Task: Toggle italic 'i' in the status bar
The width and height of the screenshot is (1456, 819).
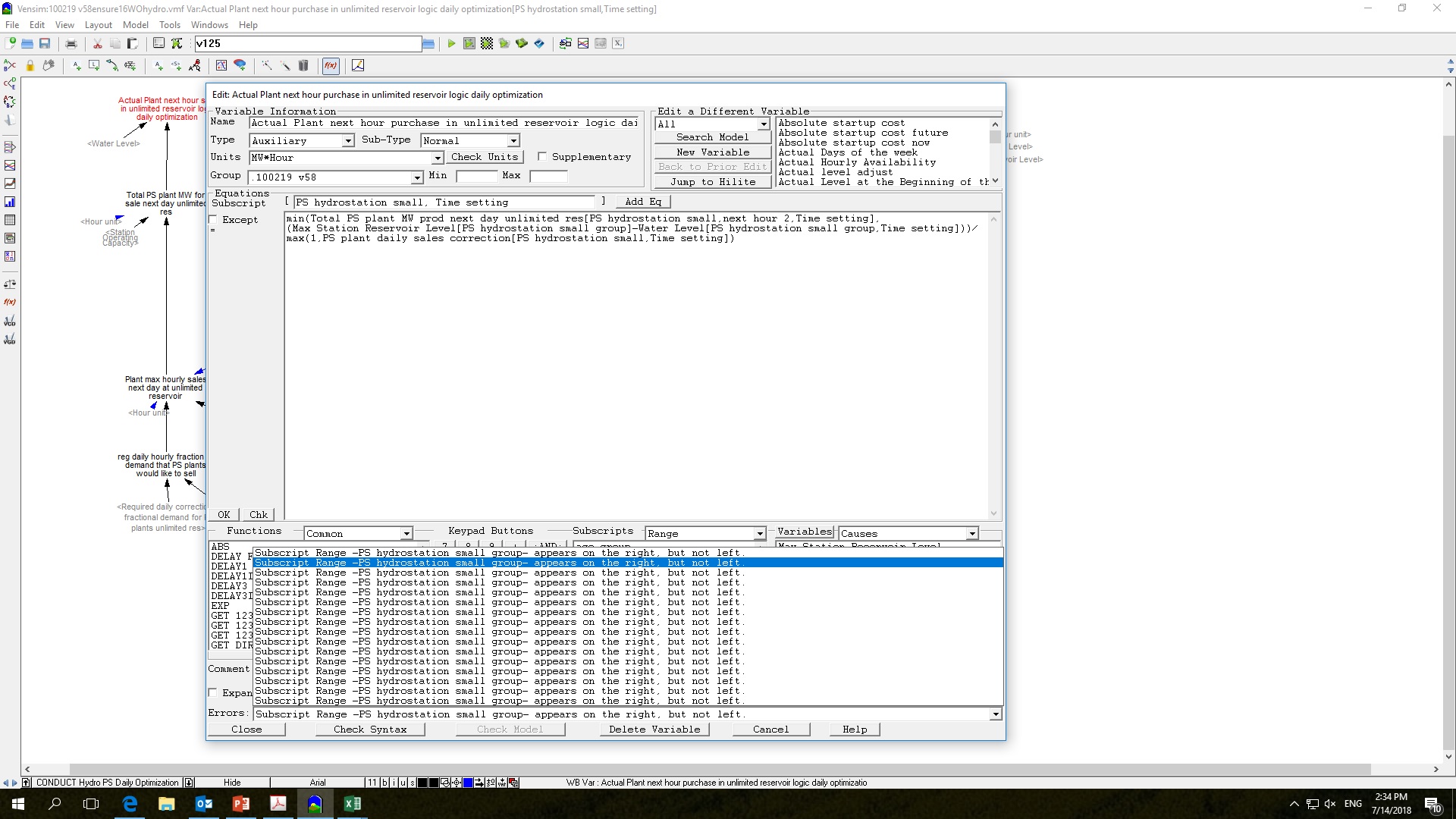Action: [x=394, y=783]
